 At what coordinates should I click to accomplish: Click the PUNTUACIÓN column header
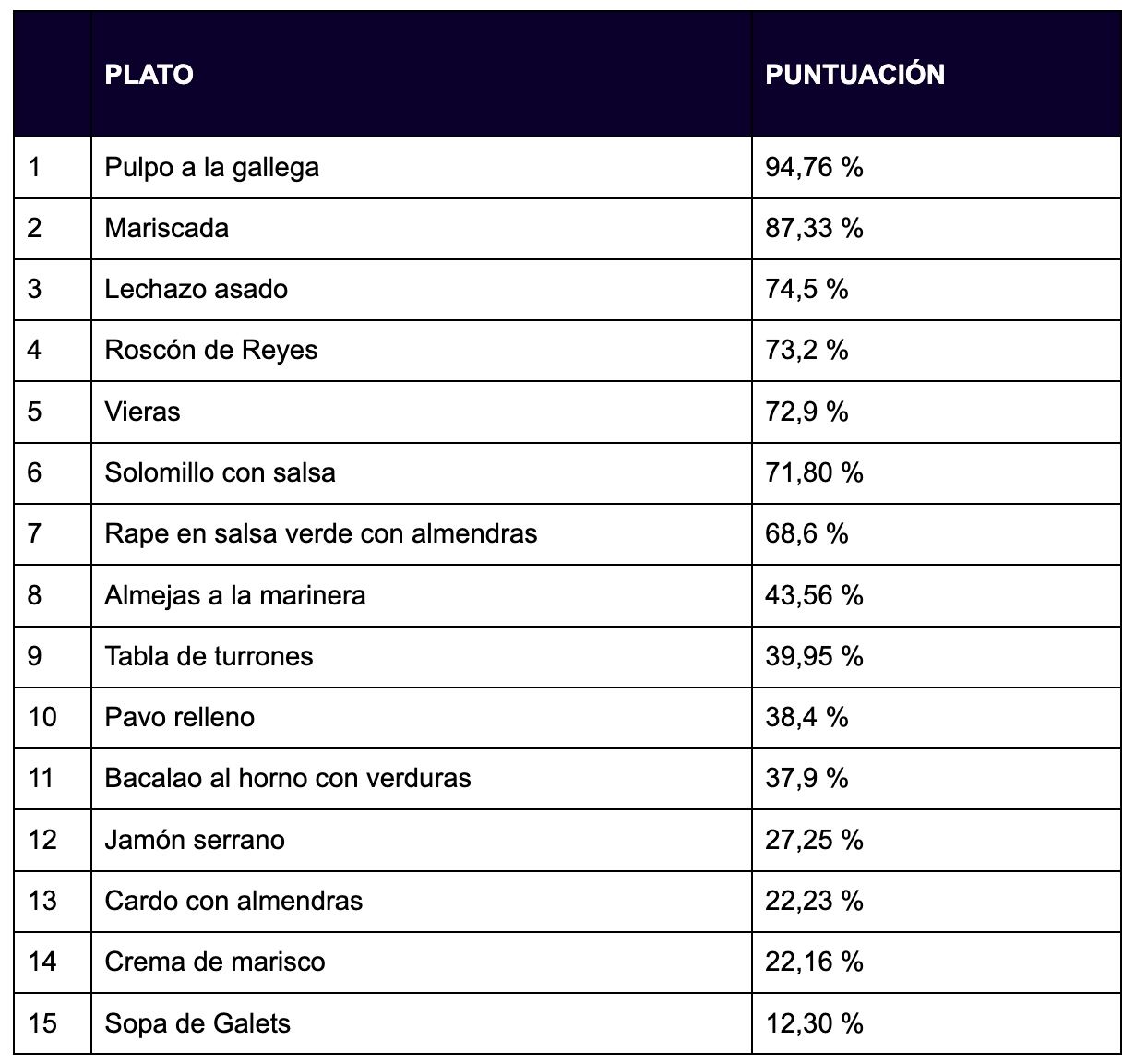pyautogui.click(x=854, y=74)
